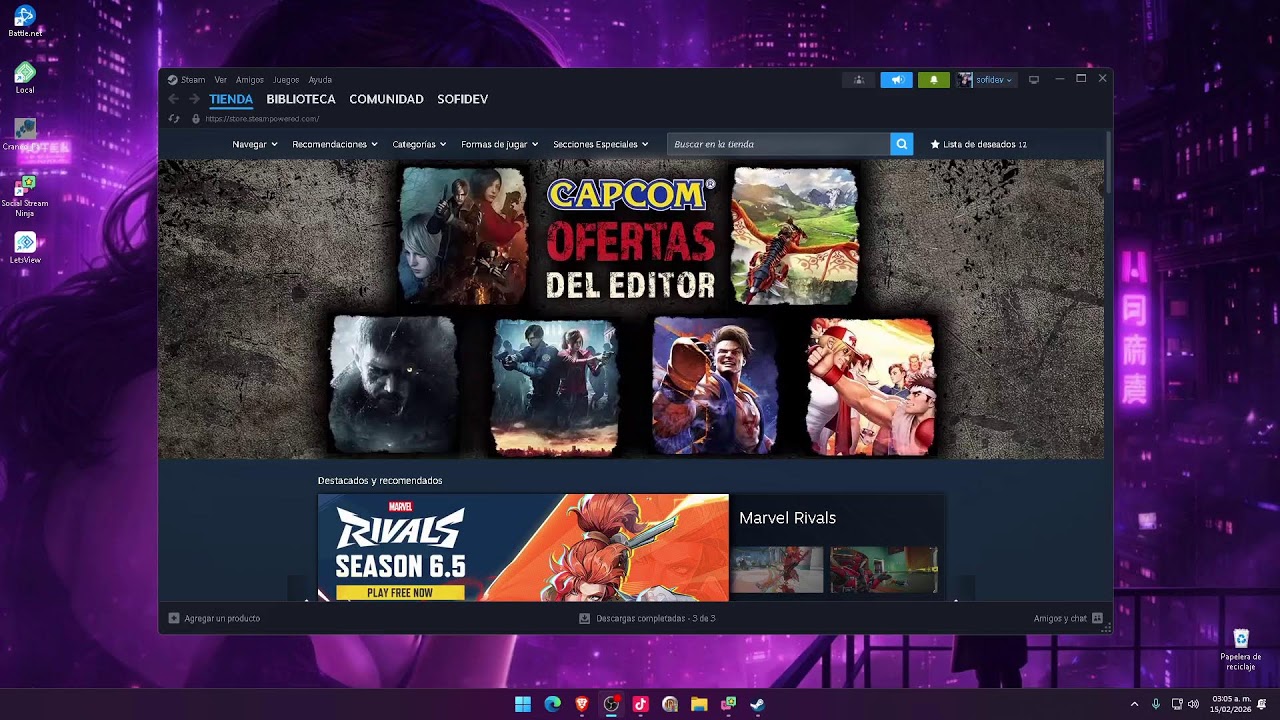The width and height of the screenshot is (1280, 720).
Task: Open Battle.net desktop shortcut
Action: coord(25,21)
